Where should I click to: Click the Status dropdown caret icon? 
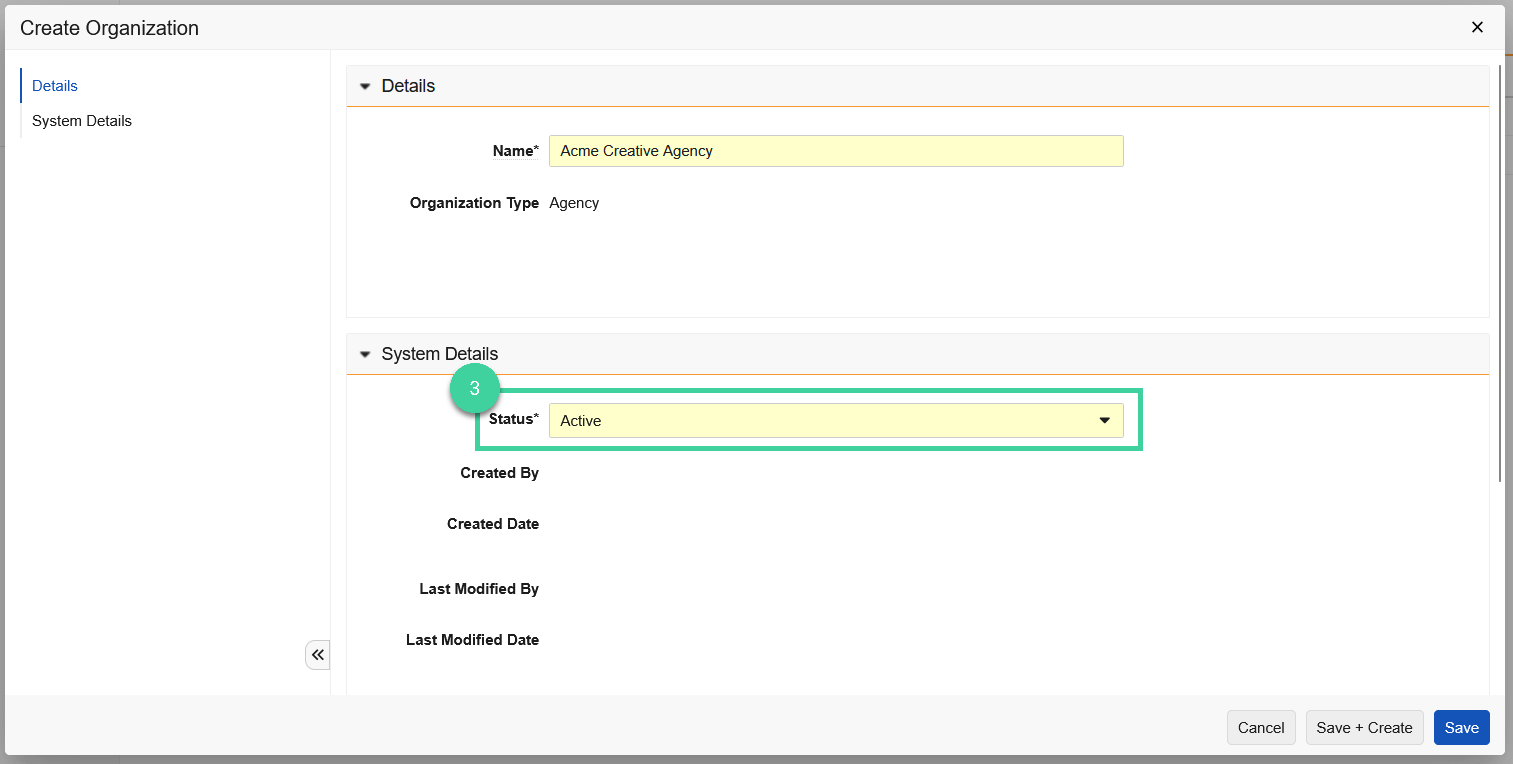[x=1105, y=420]
